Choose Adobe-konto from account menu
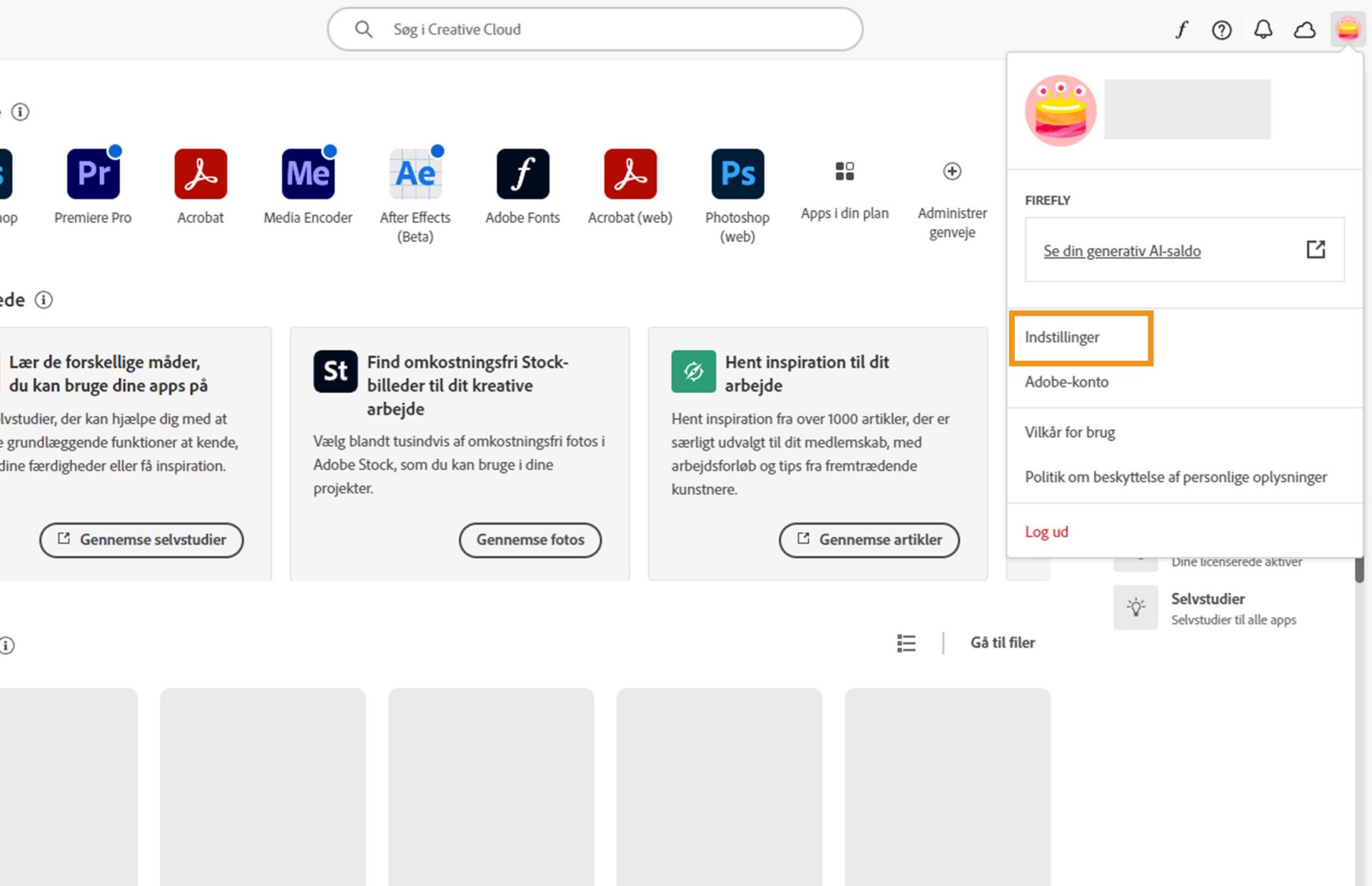 1066,382
